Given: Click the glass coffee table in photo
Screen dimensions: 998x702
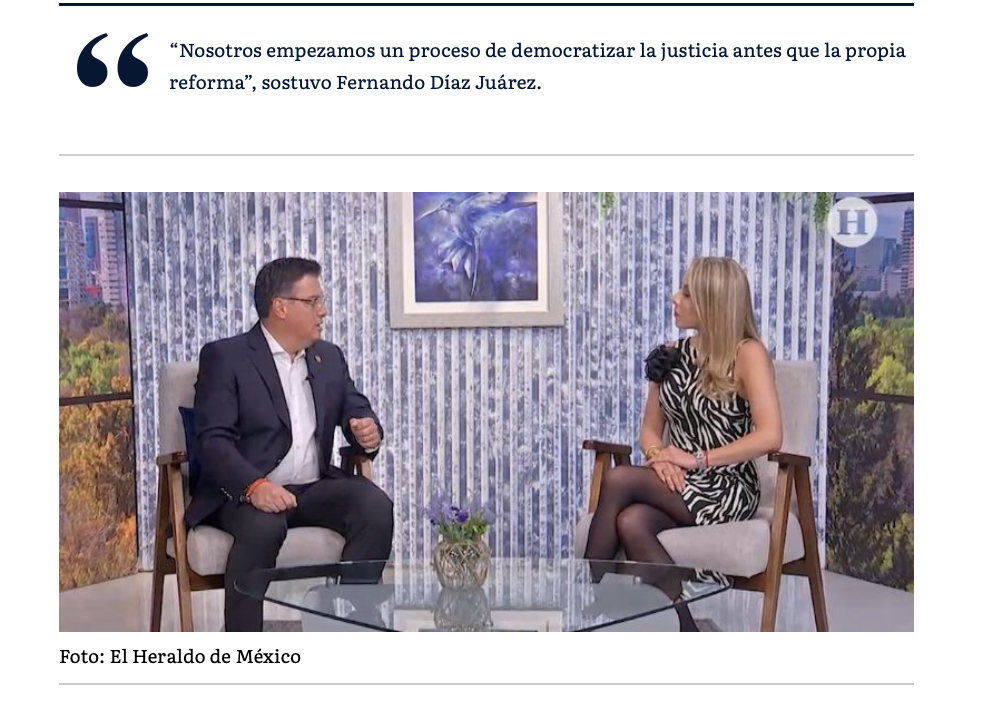Looking at the screenshot, I should 482,595.
